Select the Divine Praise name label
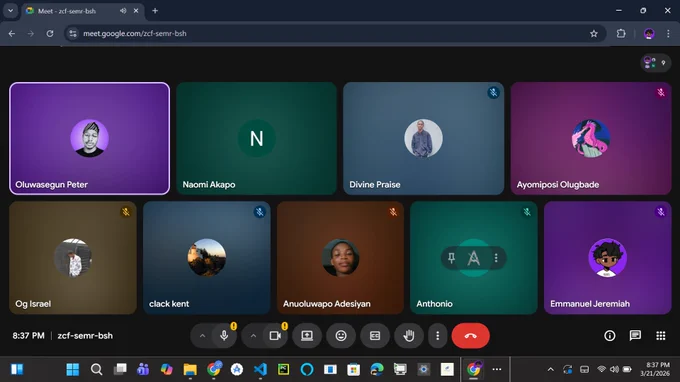Image resolution: width=680 pixels, height=382 pixels. click(x=375, y=185)
